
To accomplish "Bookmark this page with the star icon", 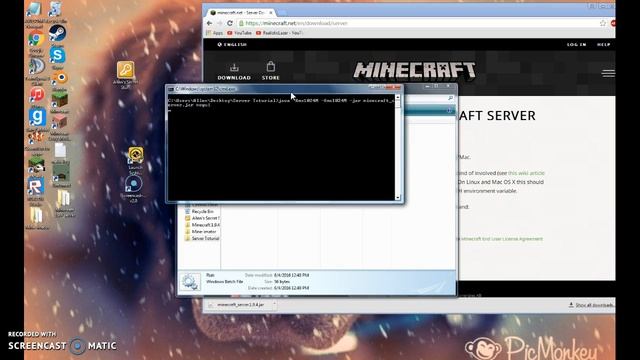I will click(x=603, y=23).
